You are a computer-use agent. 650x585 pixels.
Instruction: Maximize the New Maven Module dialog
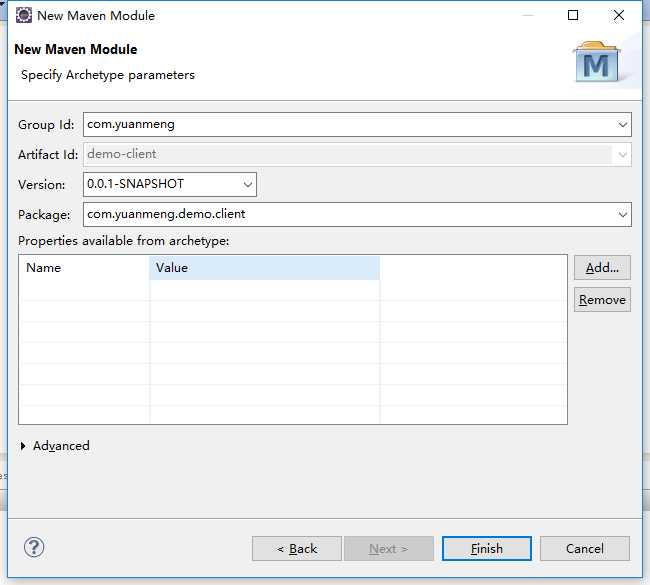pyautogui.click(x=573, y=15)
